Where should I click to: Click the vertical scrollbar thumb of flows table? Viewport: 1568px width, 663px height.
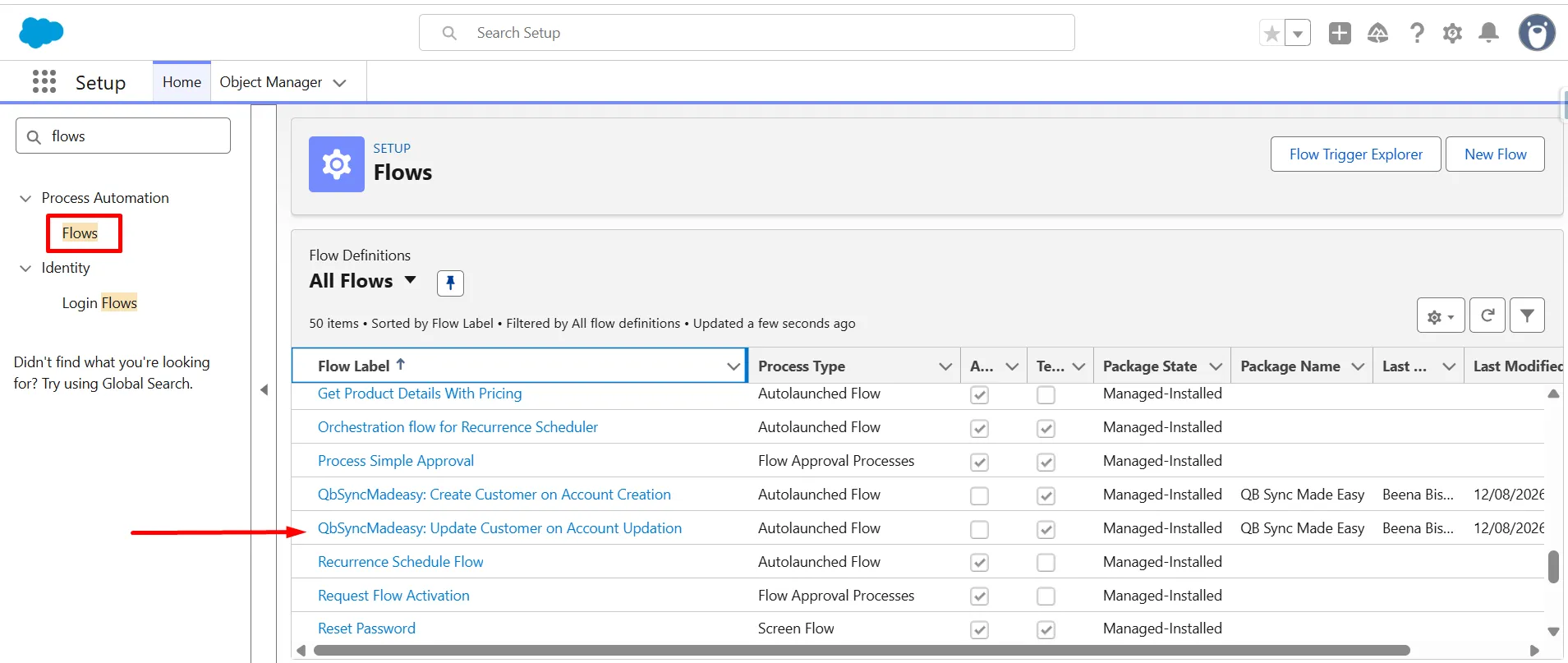(x=1553, y=567)
